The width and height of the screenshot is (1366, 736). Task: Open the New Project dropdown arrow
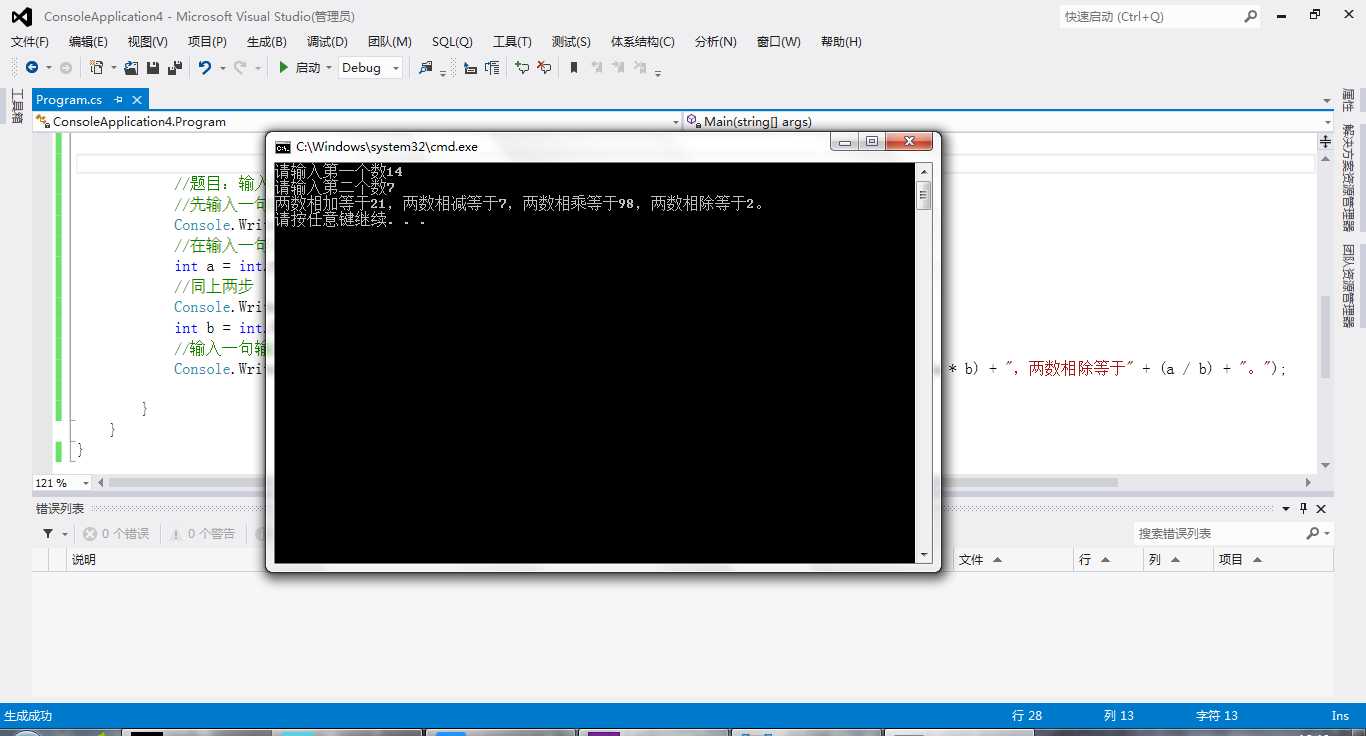113,68
